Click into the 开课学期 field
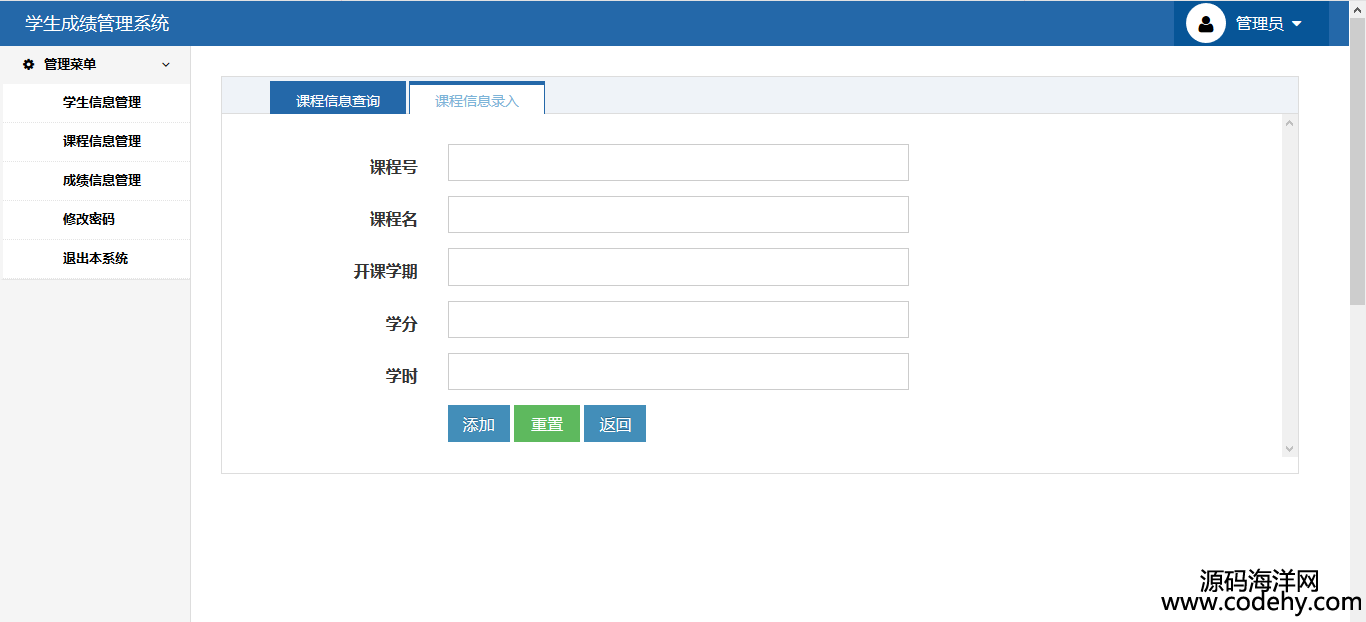The width and height of the screenshot is (1366, 622). (678, 267)
